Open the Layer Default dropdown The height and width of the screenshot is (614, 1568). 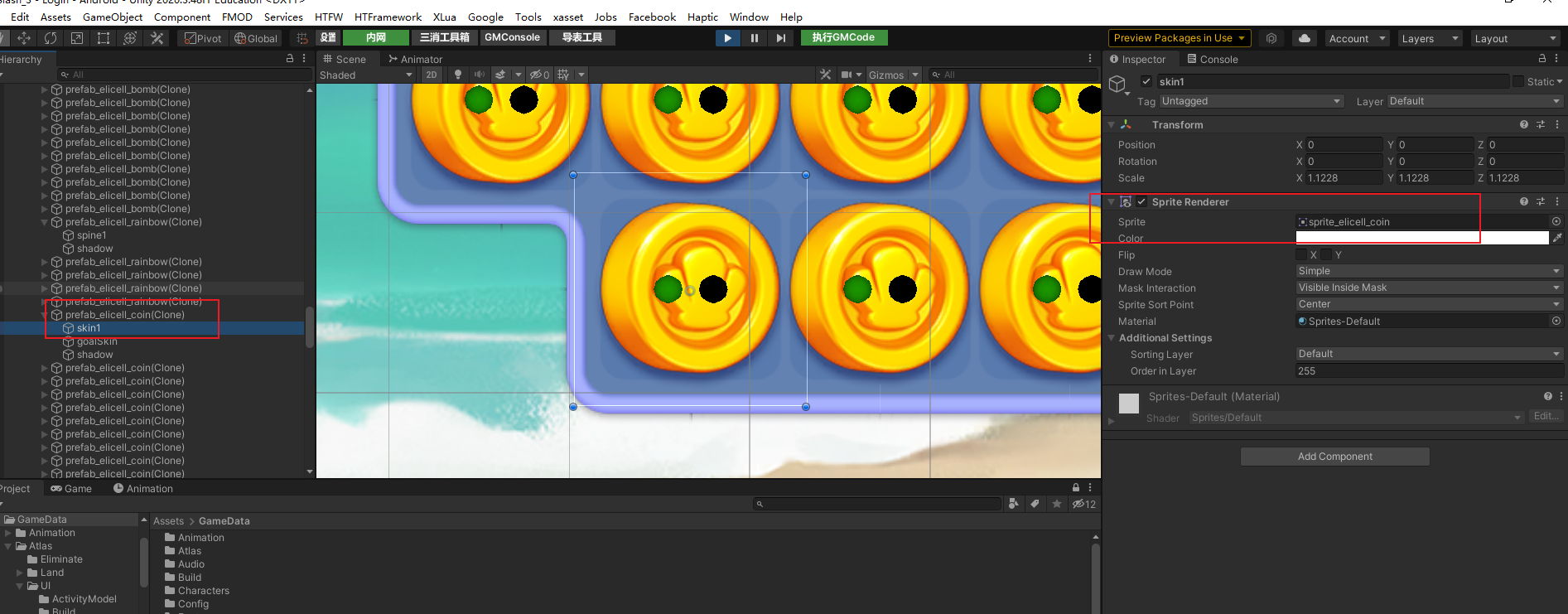click(x=1475, y=101)
